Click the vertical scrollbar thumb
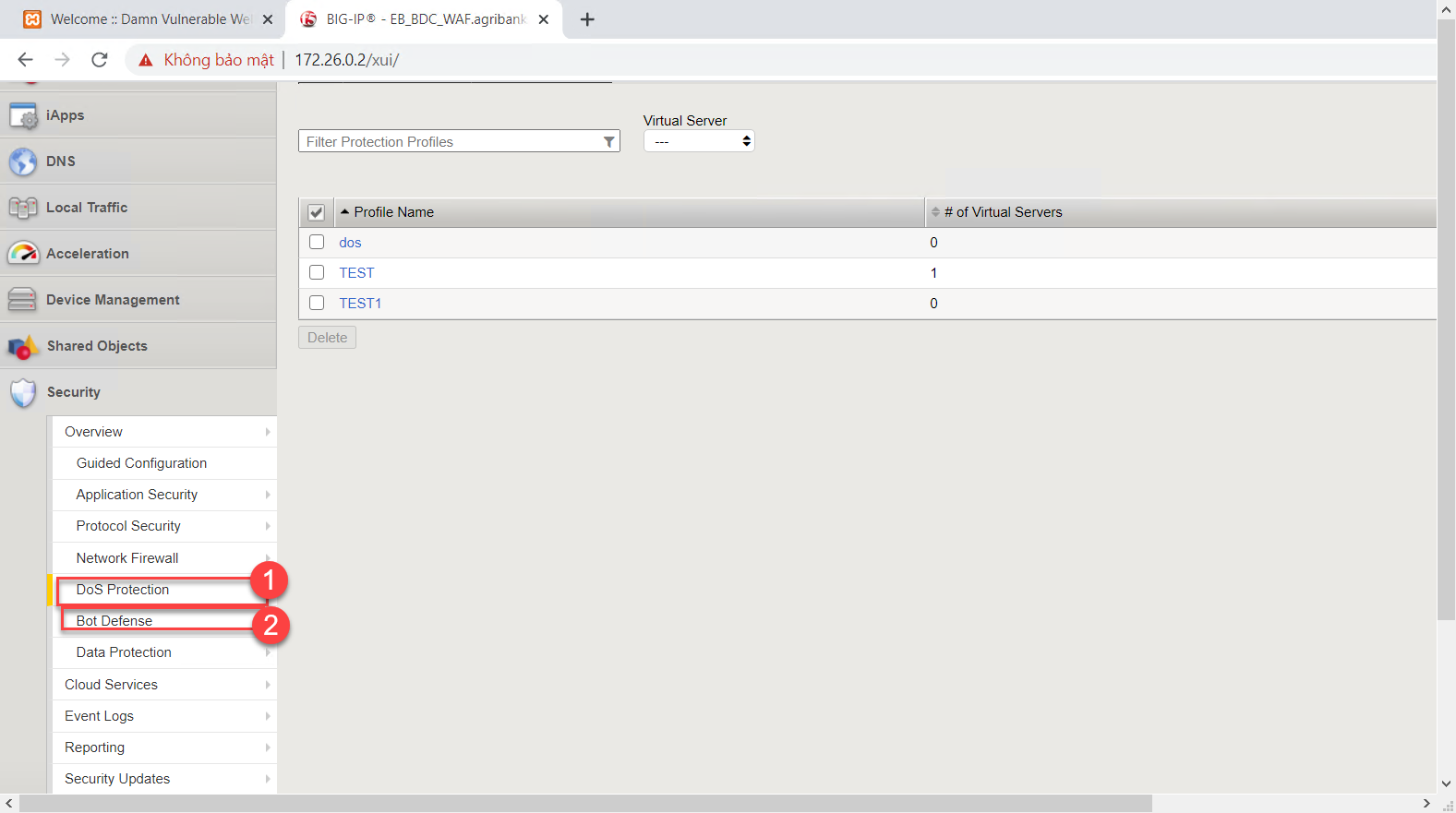The image size is (1456, 813). pyautogui.click(x=1447, y=319)
